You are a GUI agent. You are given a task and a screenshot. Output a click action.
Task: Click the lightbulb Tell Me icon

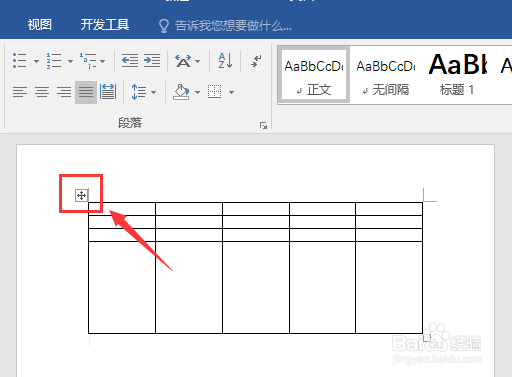pos(164,26)
